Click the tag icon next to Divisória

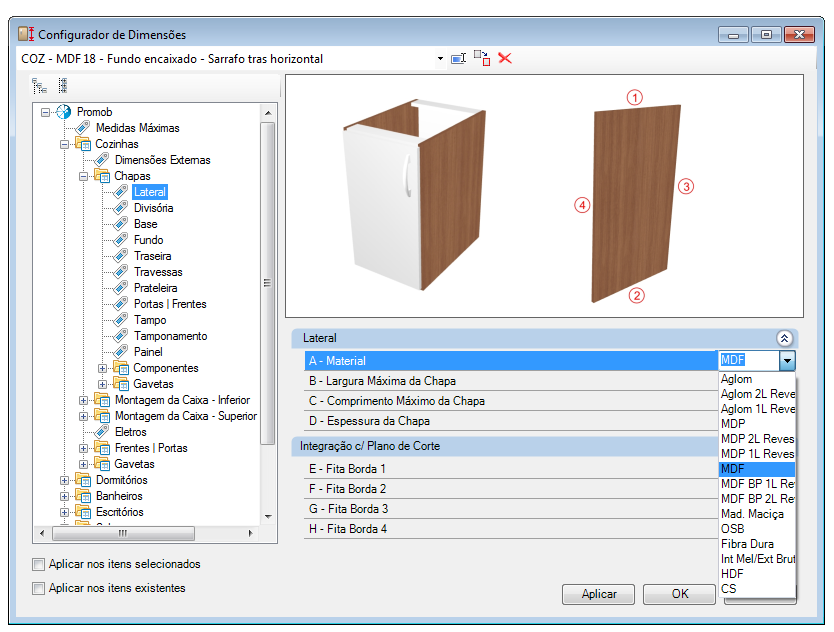point(121,207)
